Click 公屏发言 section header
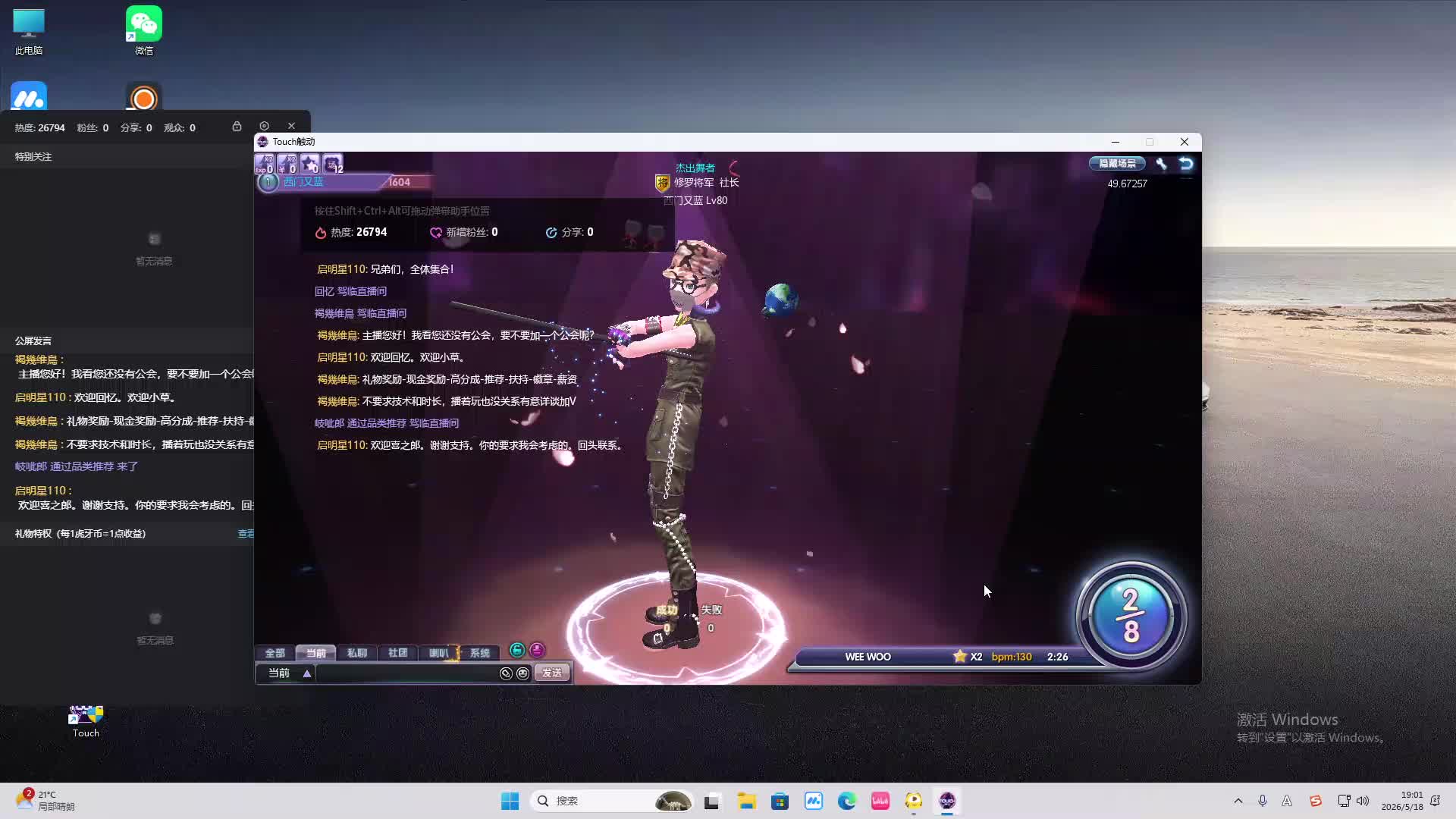This screenshot has width=1456, height=819. (33, 341)
